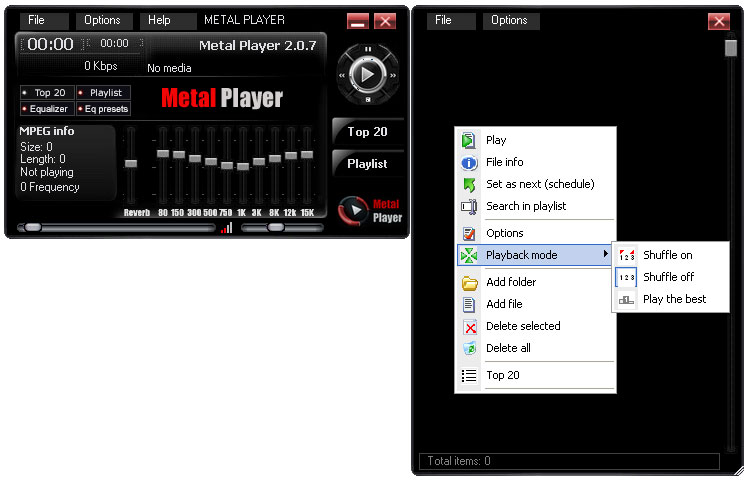Click the volume slider handle
Viewport: 748px width, 480px height.
click(276, 228)
